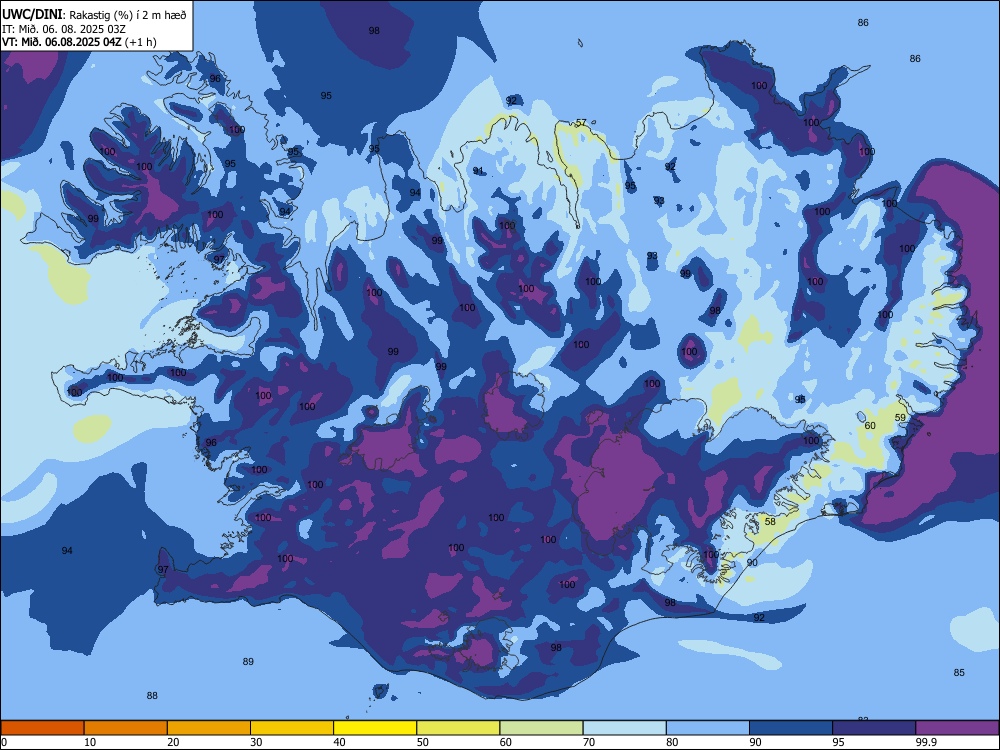Click the "10" tick label on legend scale
This screenshot has width=1000, height=750.
tap(90, 742)
